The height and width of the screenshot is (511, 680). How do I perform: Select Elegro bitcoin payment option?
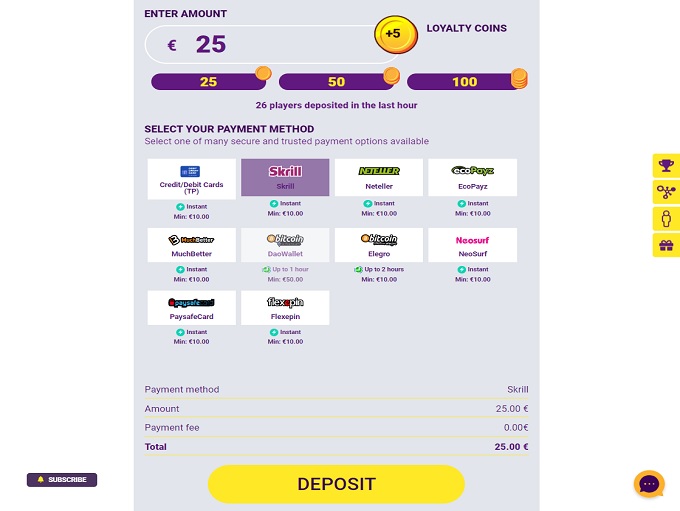[x=379, y=245]
